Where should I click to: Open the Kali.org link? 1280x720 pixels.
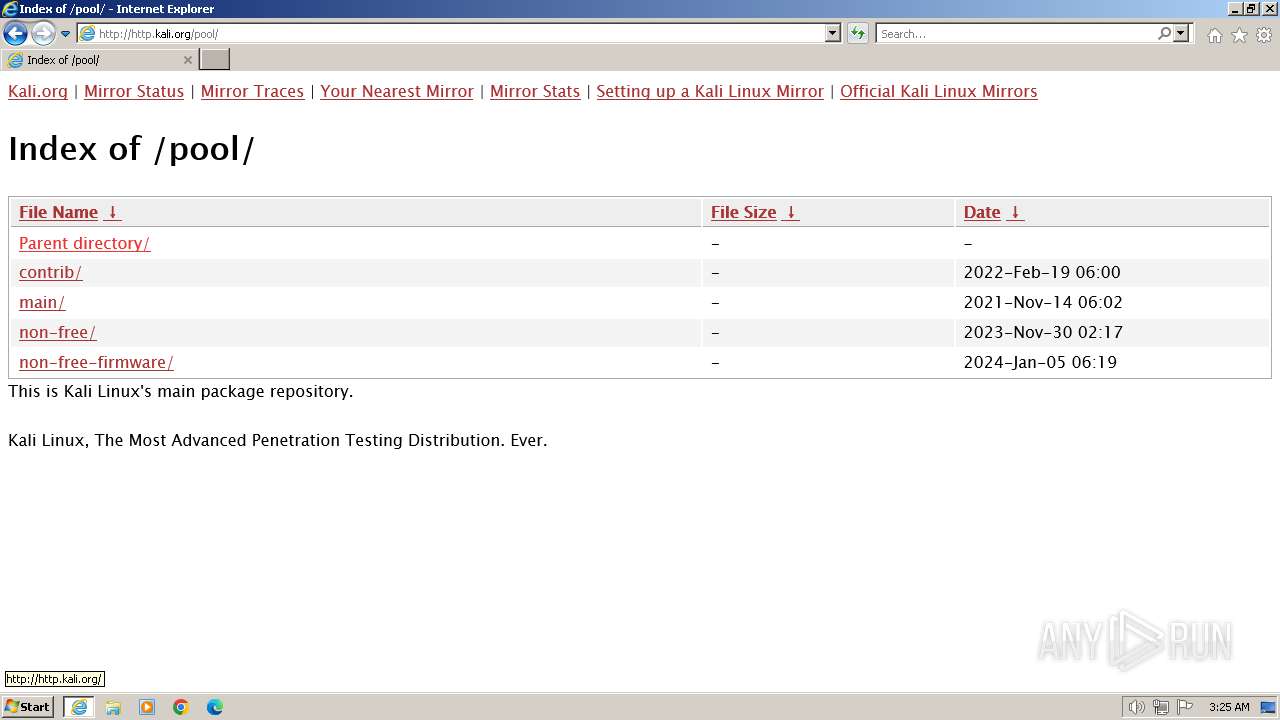38,91
